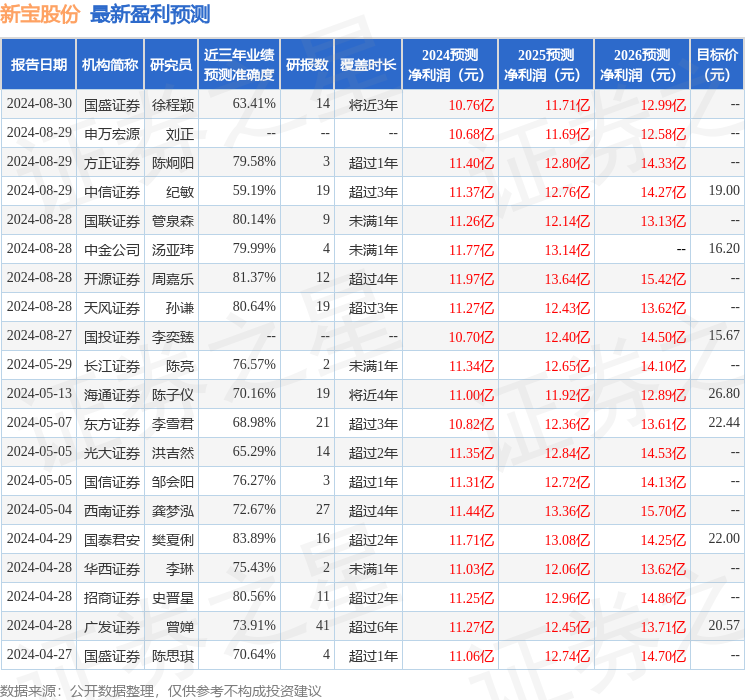The image size is (745, 700).
Task: Click accuracy value 76.57%
Action: pos(254,364)
